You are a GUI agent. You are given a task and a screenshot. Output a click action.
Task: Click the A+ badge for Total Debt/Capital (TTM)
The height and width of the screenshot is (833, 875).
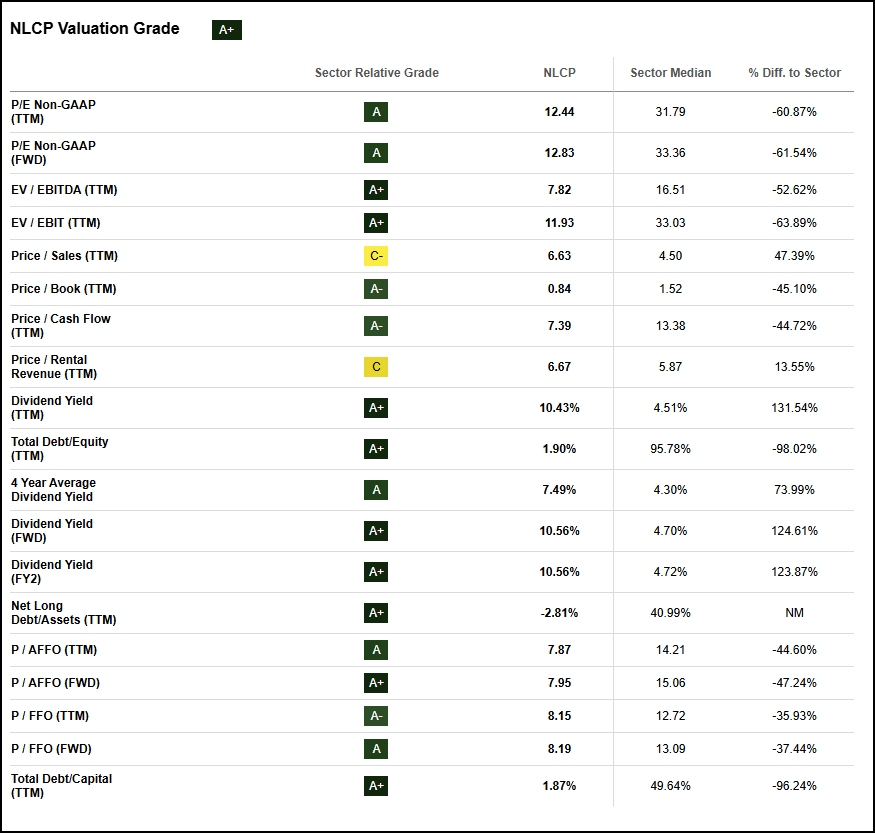[376, 785]
